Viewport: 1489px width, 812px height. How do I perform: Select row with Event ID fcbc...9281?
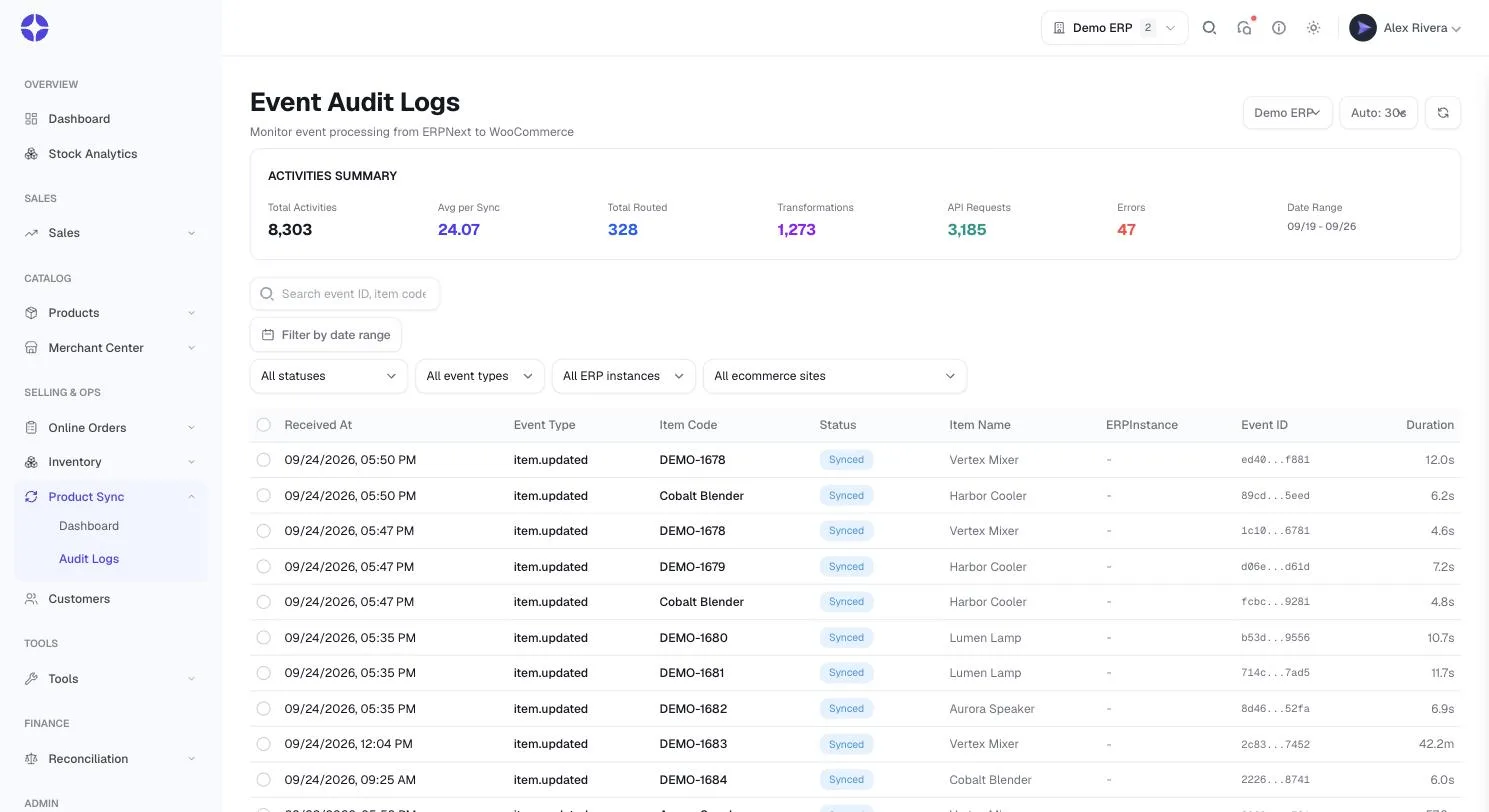point(264,602)
